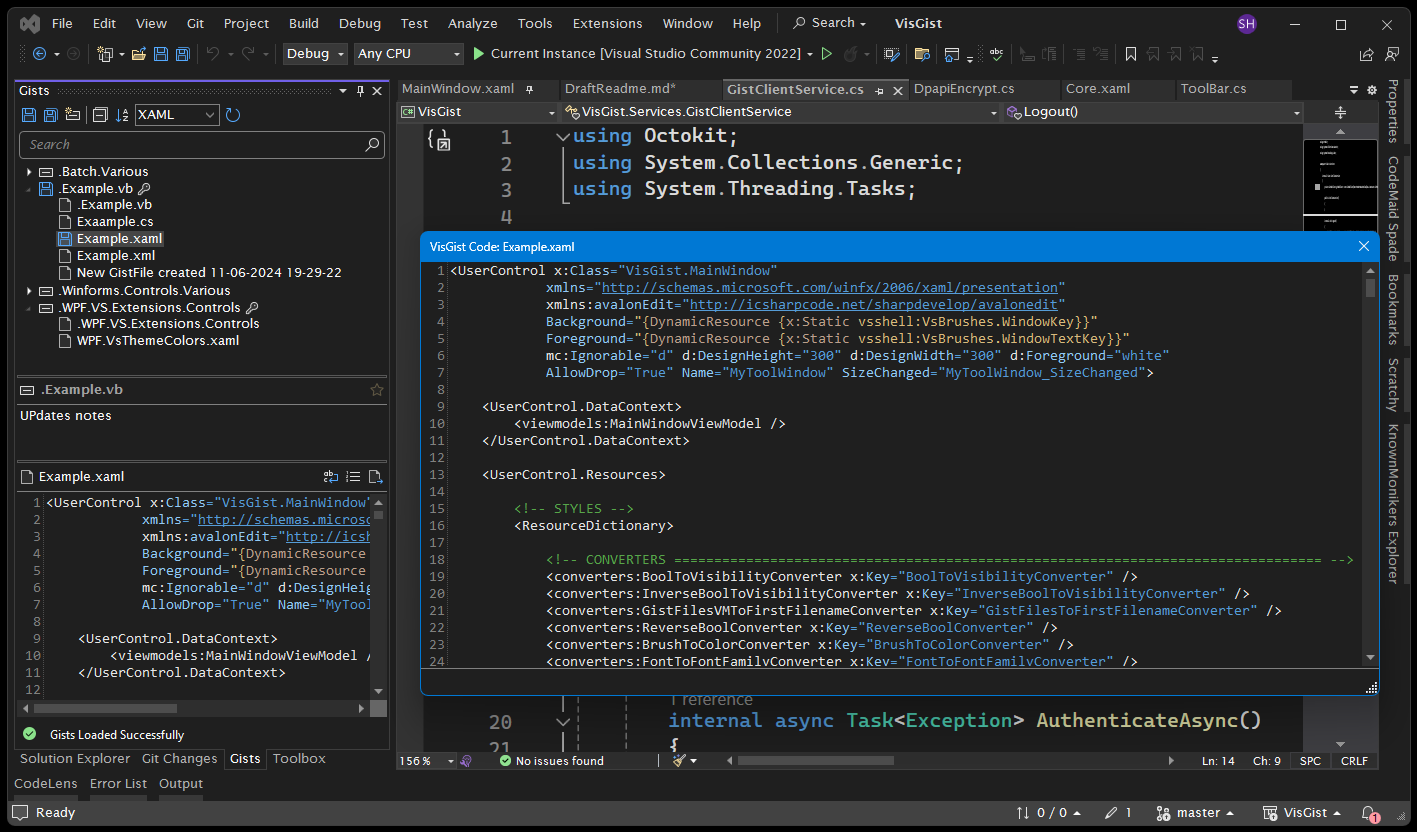Open the Analyze menu
Screen dimensions: 1417x832
pyautogui.click(x=473, y=23)
